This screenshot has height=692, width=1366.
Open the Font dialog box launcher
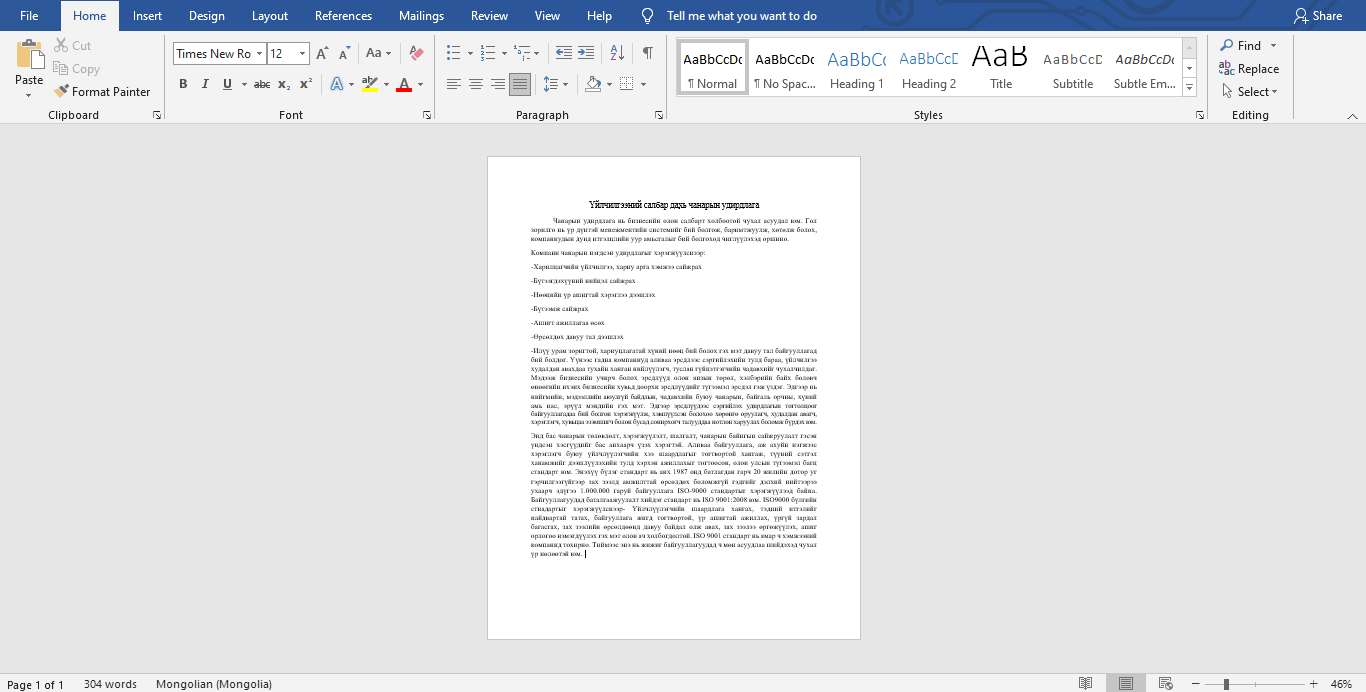coord(427,116)
